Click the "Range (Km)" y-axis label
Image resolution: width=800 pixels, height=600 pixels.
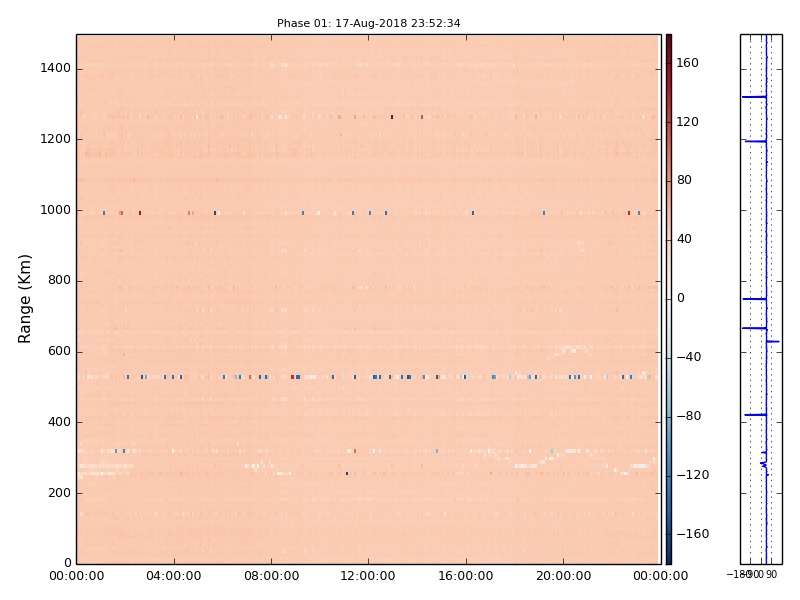pos(24,299)
